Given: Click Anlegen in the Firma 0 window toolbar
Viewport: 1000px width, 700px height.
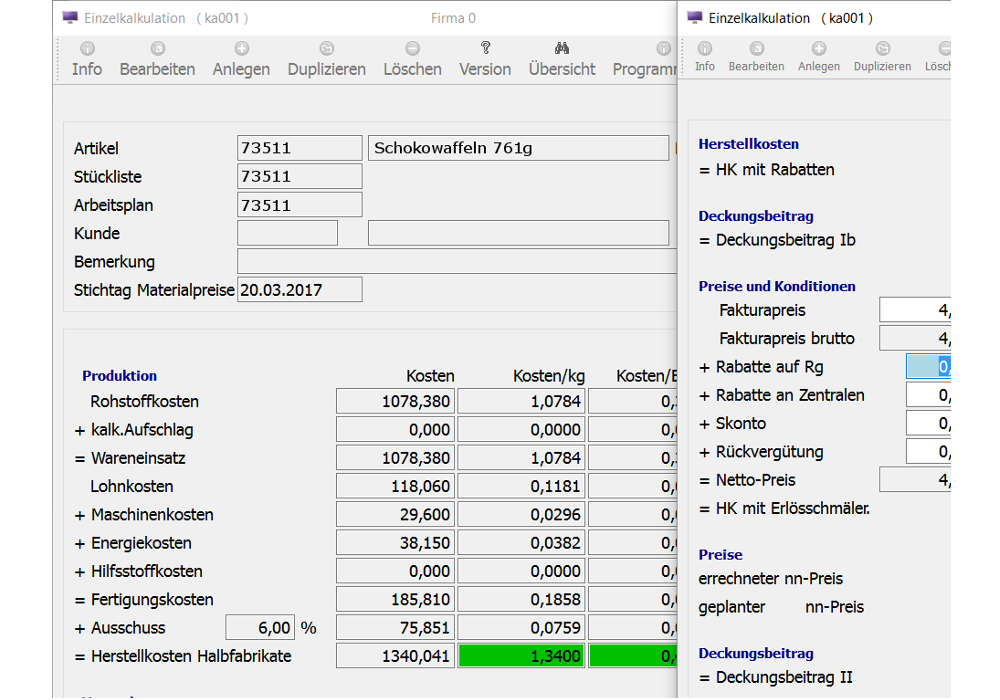Looking at the screenshot, I should (241, 59).
